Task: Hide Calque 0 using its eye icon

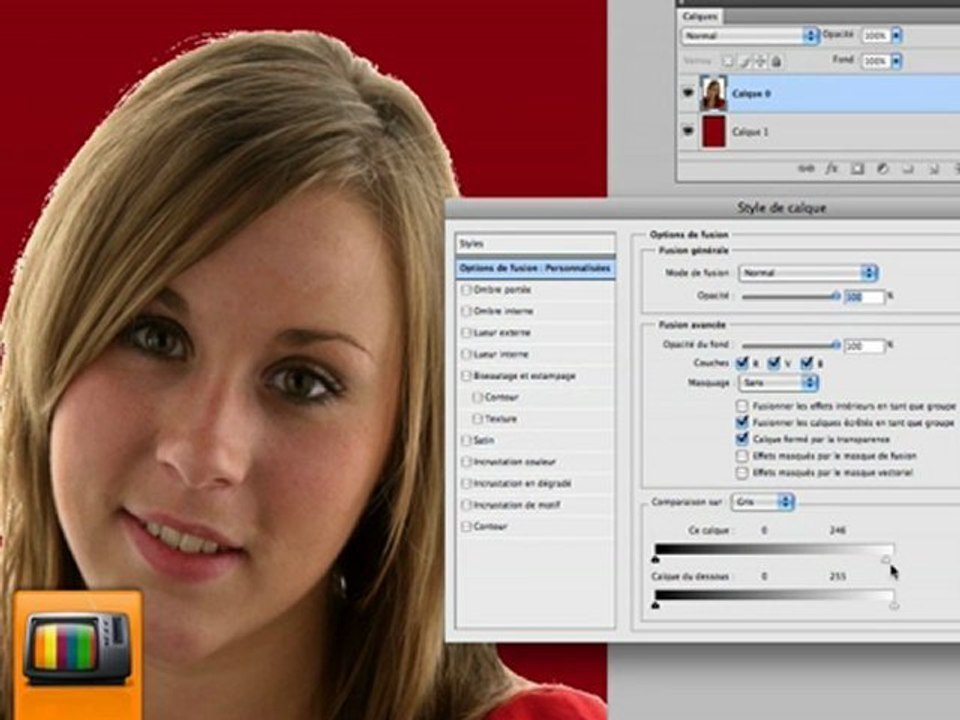Action: pos(688,93)
